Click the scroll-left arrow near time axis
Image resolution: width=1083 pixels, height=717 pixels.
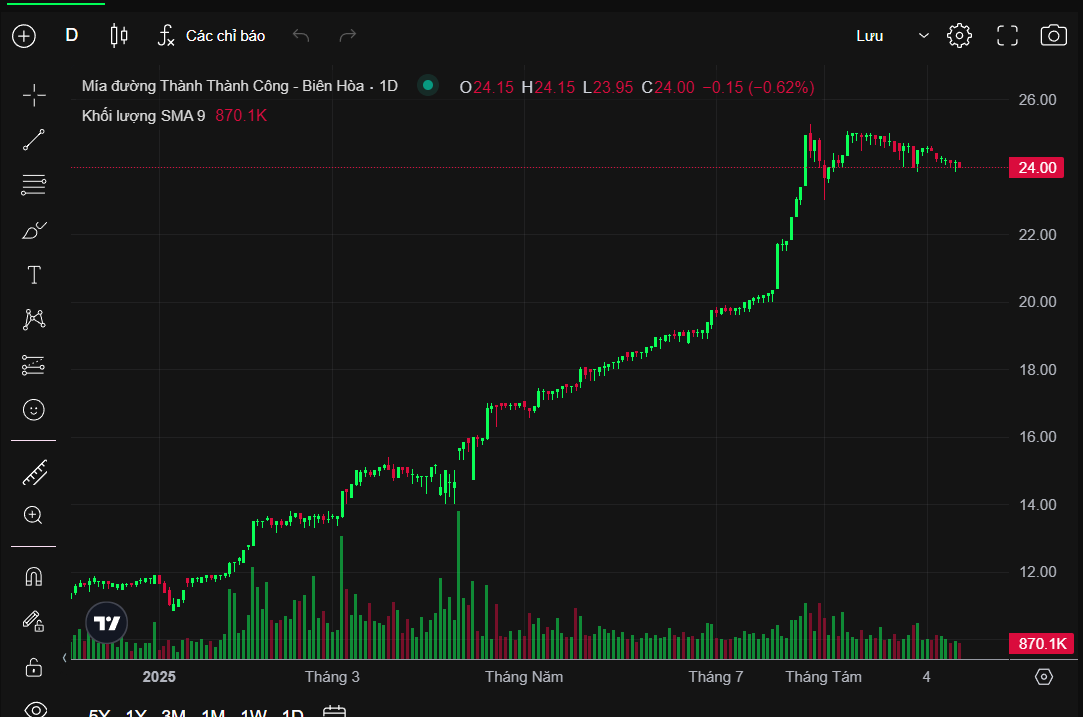click(x=65, y=658)
